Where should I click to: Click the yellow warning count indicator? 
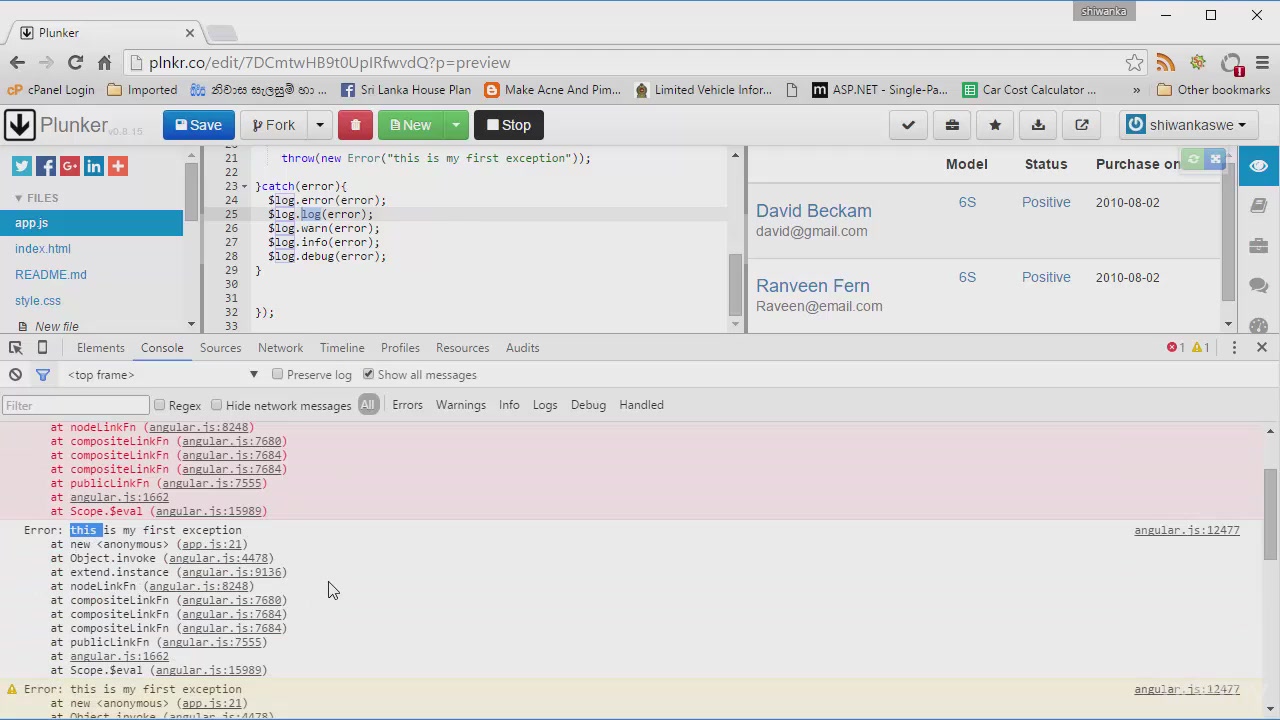coord(1200,348)
